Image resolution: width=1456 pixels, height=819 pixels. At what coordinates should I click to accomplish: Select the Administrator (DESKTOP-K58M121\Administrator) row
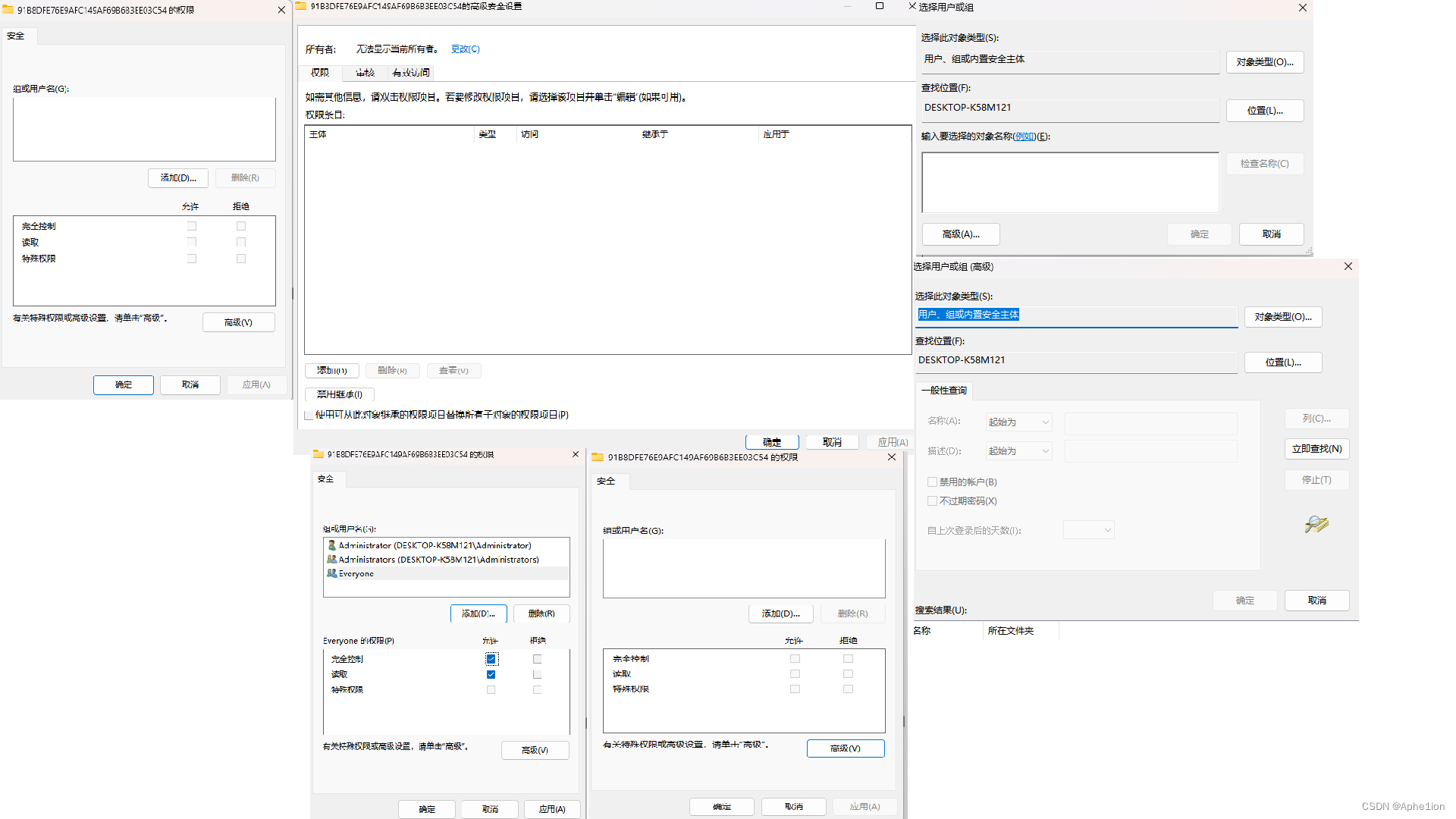(x=446, y=545)
